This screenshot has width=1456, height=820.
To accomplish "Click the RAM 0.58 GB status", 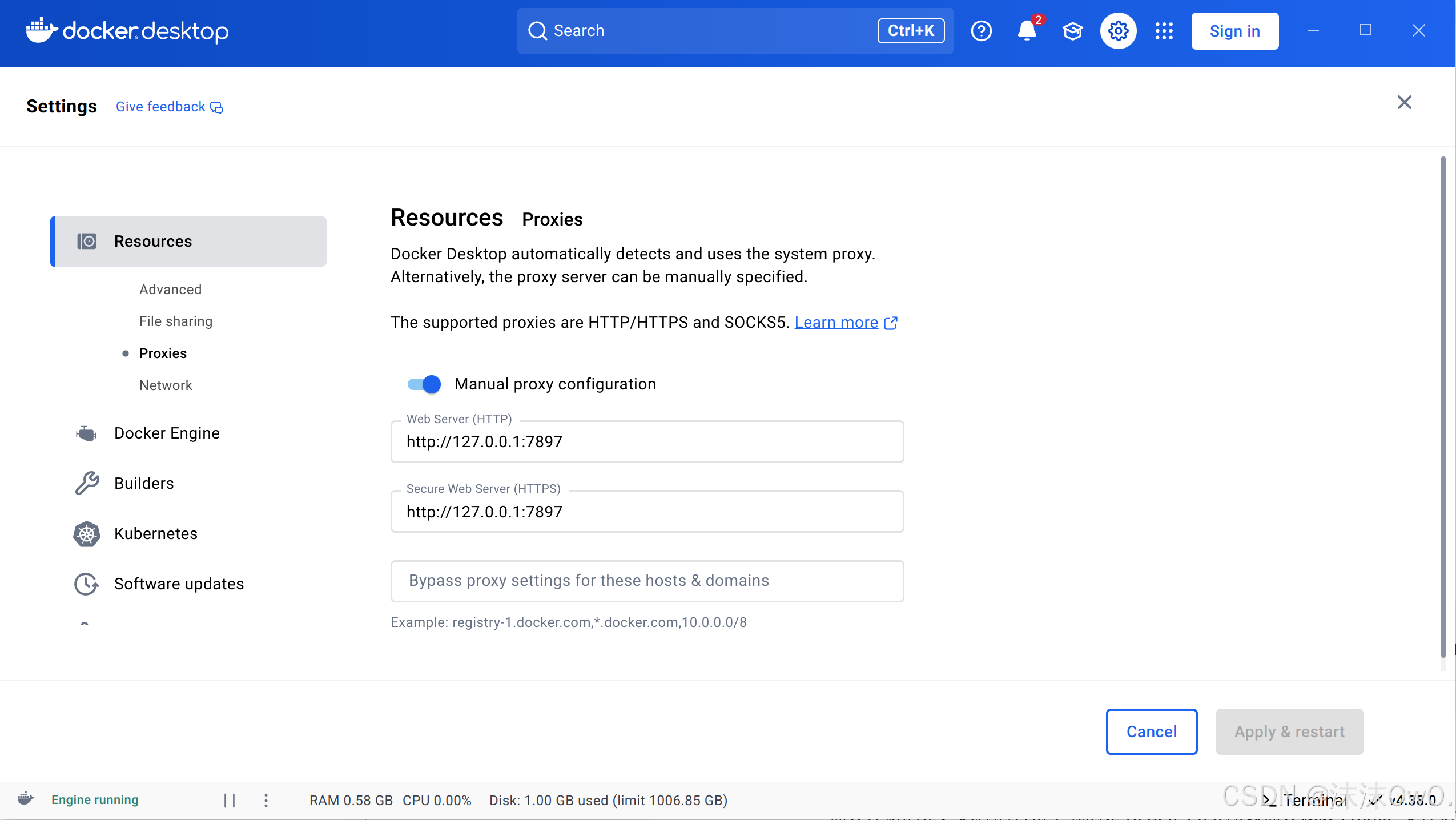I will click(351, 800).
